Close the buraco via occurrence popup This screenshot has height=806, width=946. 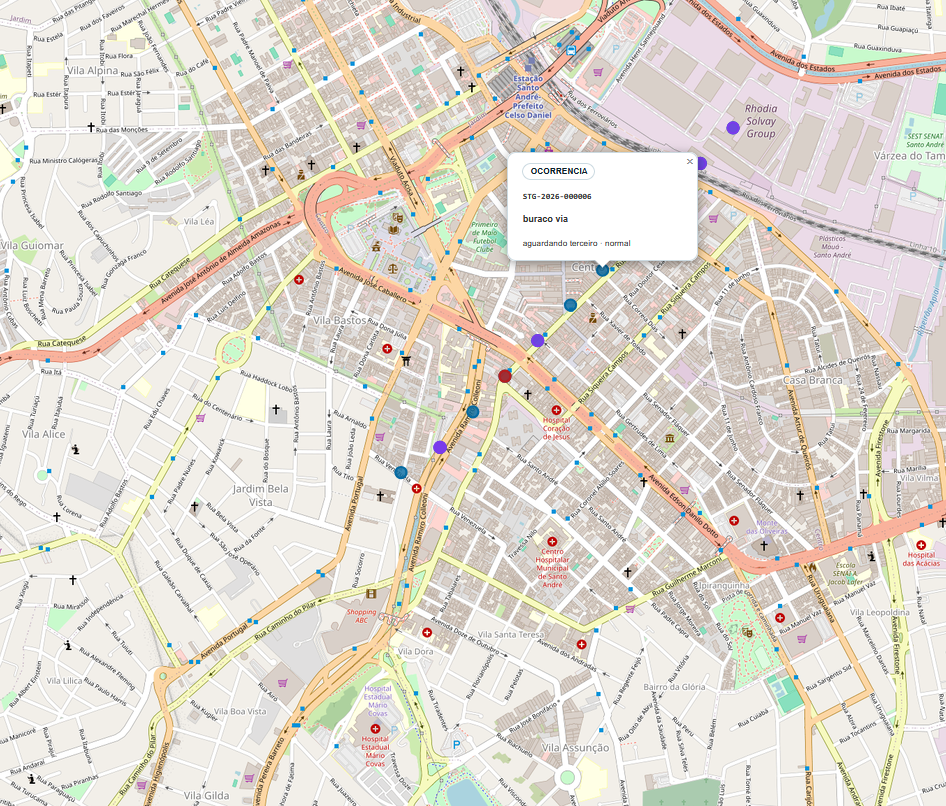click(690, 162)
